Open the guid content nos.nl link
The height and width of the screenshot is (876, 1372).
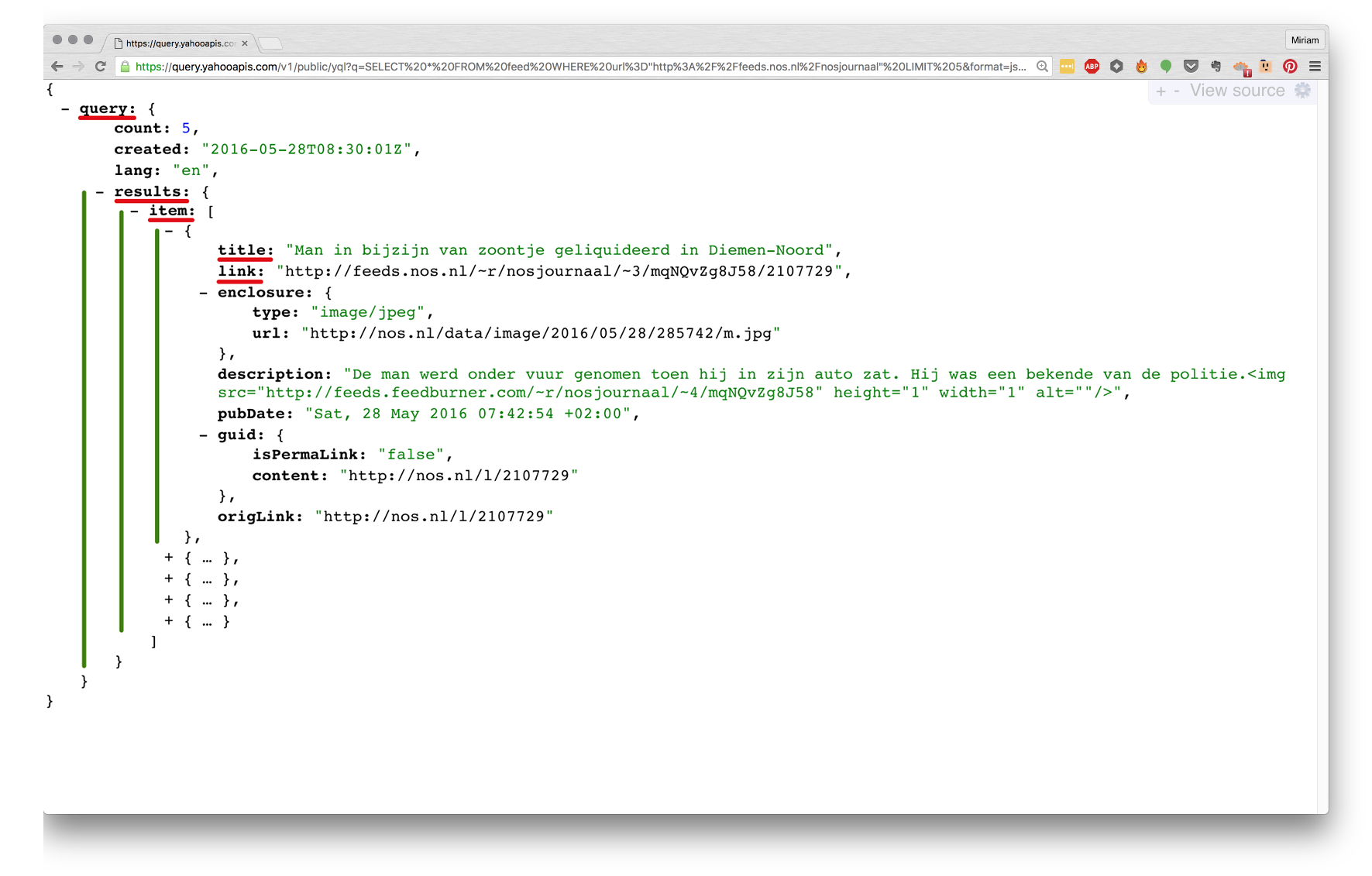pos(459,476)
